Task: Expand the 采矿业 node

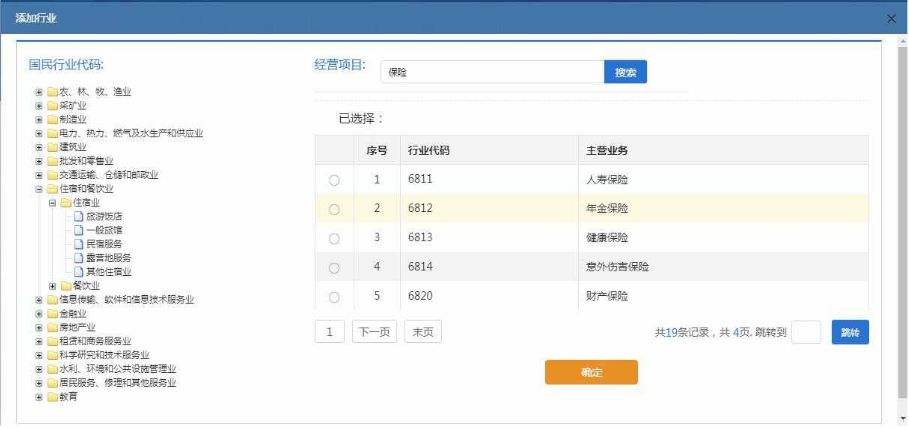Action: pos(39,106)
